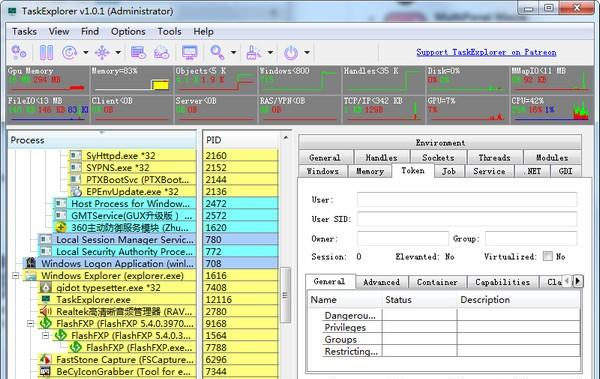The width and height of the screenshot is (600, 379).
Task: Follow Support TaskExplorer on Patreon link
Action: coord(486,52)
